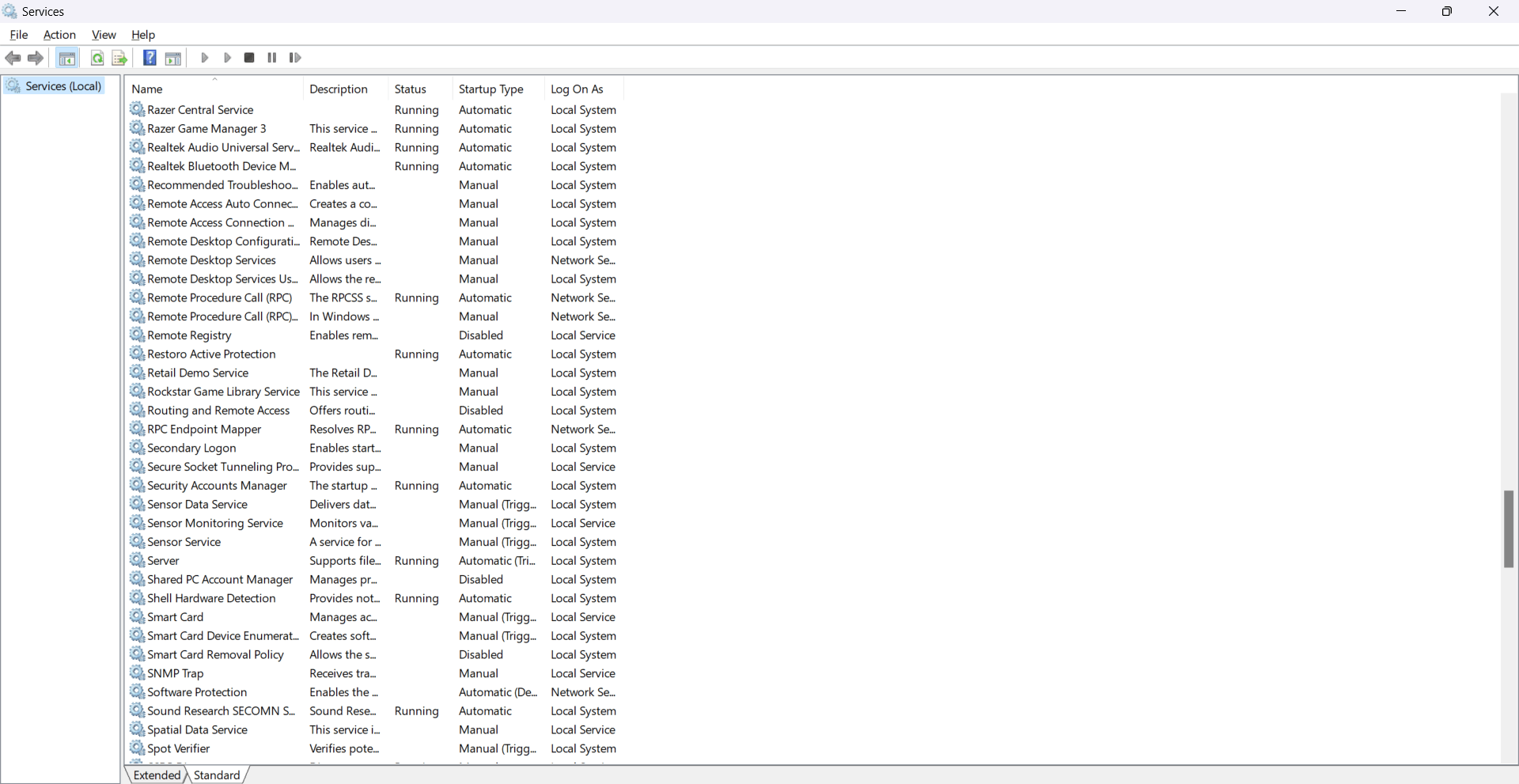
Task: Open the View menu
Action: [x=104, y=35]
